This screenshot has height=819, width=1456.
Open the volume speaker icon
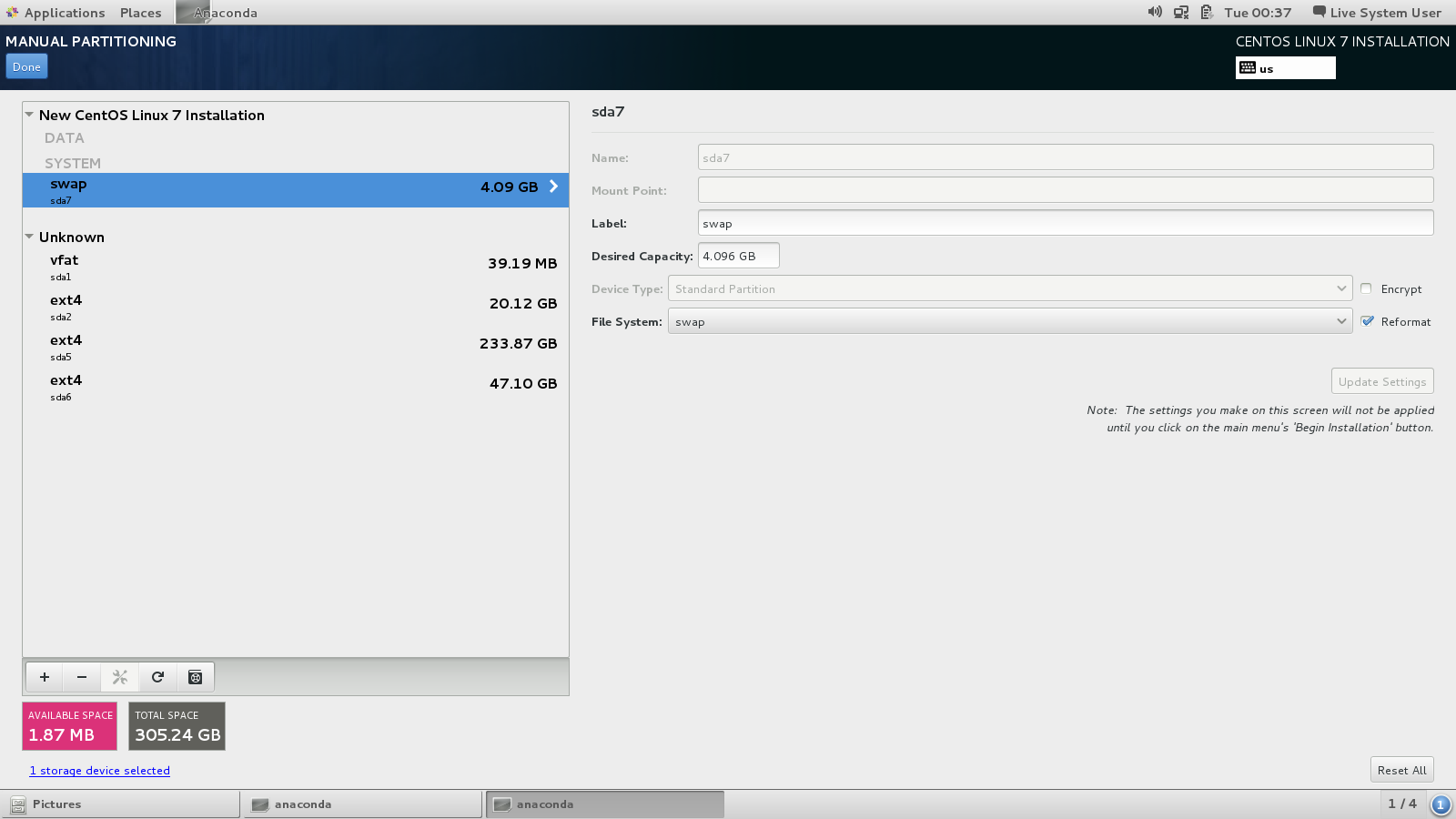(1155, 12)
